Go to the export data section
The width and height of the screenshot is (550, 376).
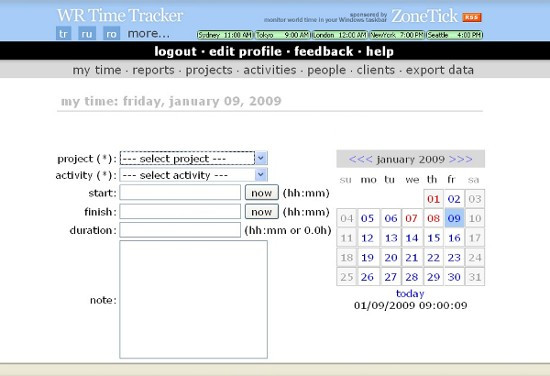[440, 70]
